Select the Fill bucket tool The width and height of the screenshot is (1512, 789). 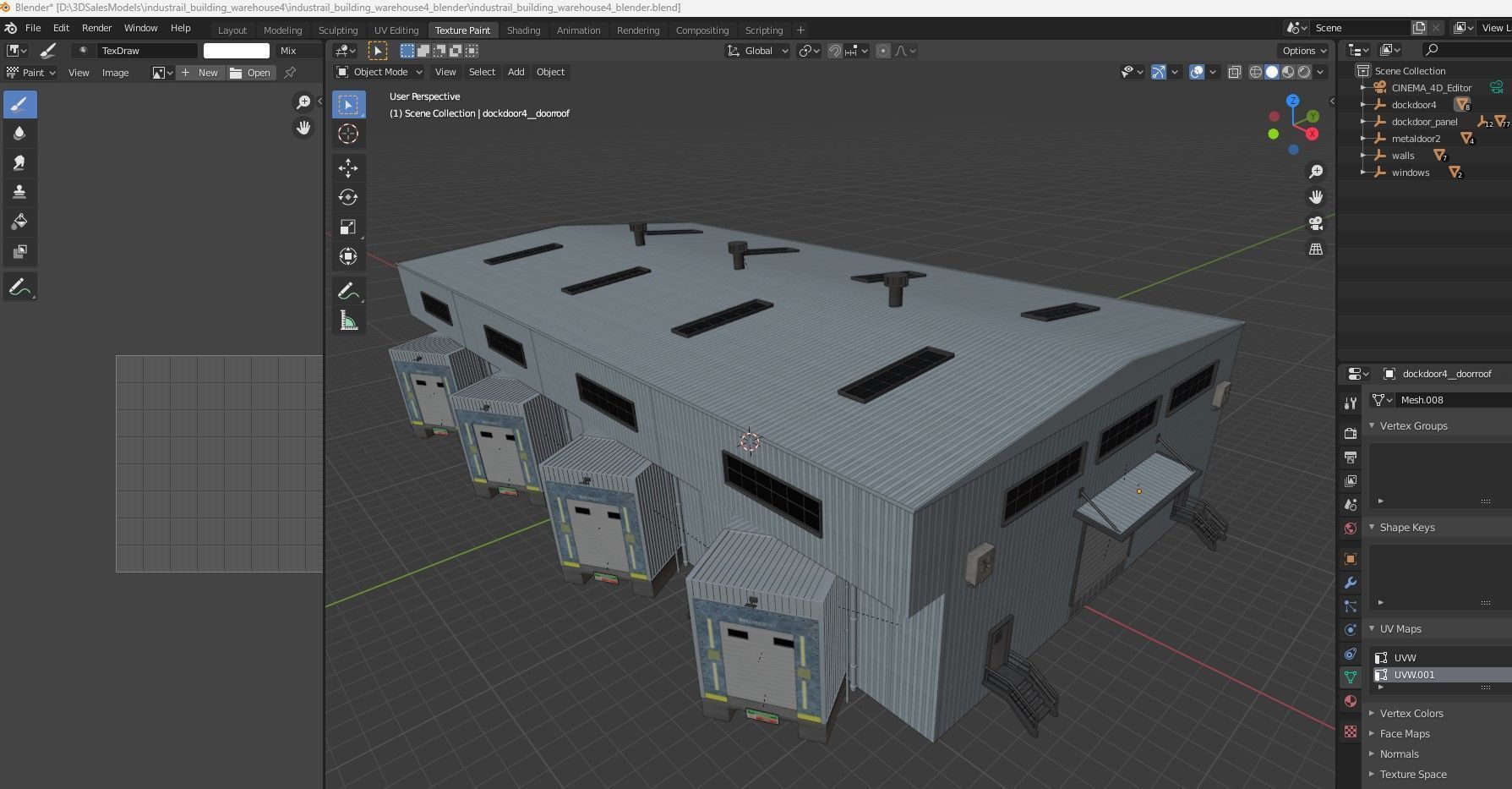pyautogui.click(x=19, y=222)
